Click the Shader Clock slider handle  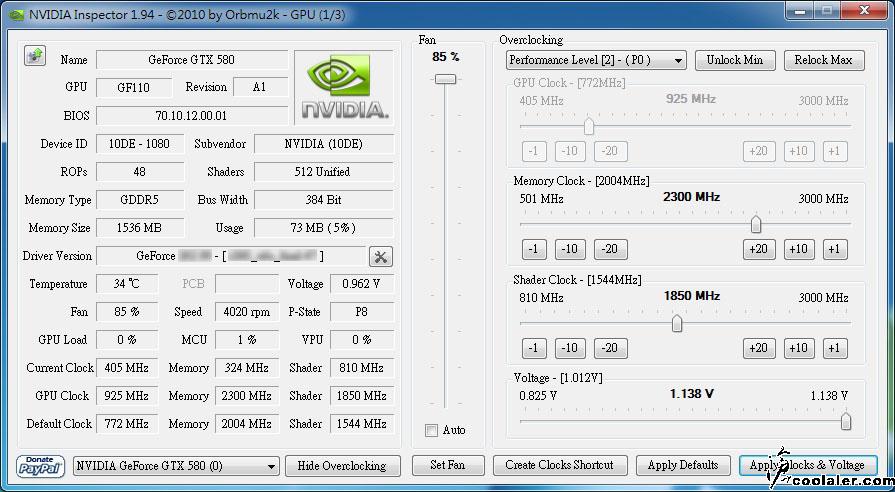(677, 323)
